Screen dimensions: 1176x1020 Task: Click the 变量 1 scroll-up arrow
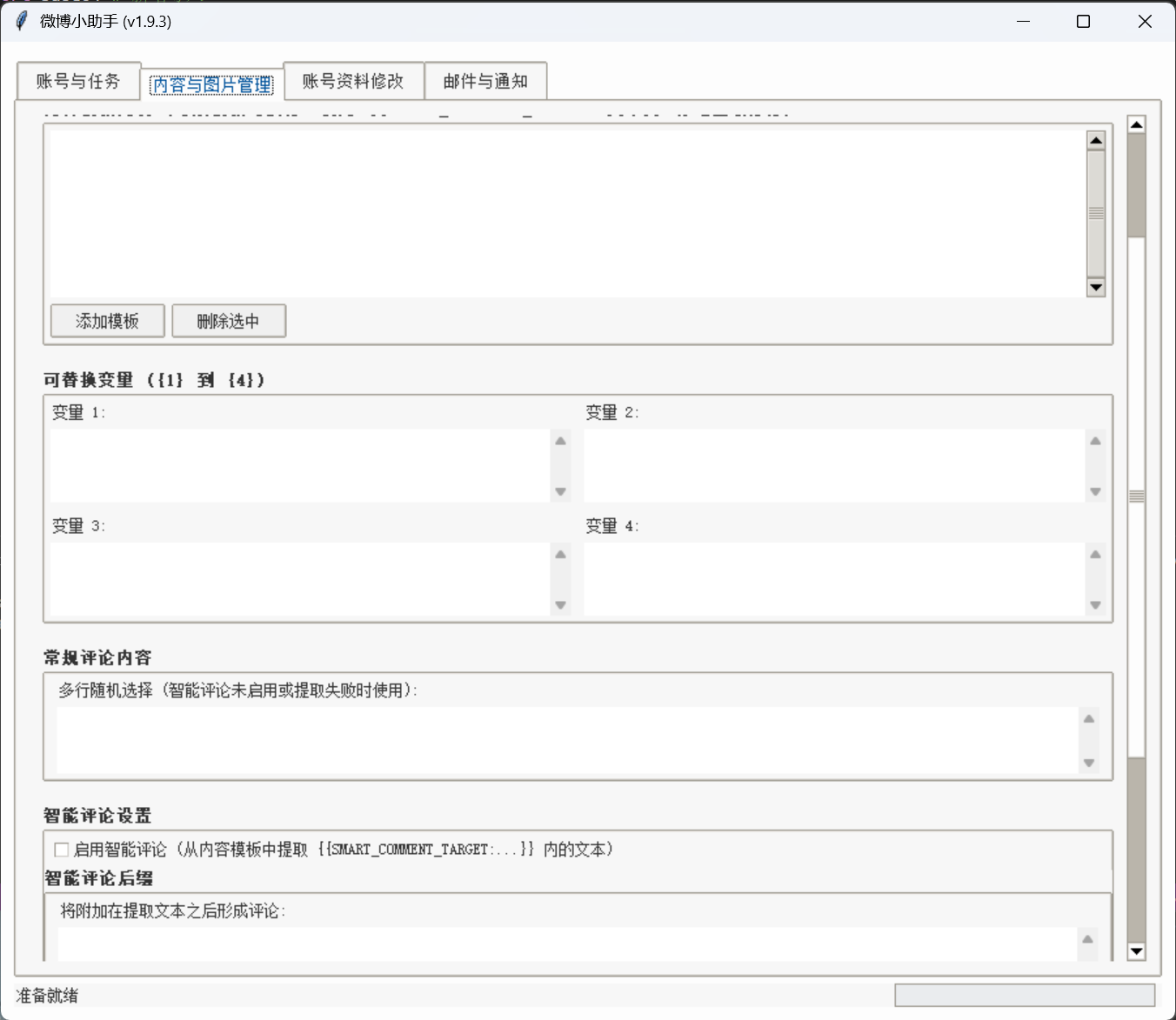tap(561, 441)
